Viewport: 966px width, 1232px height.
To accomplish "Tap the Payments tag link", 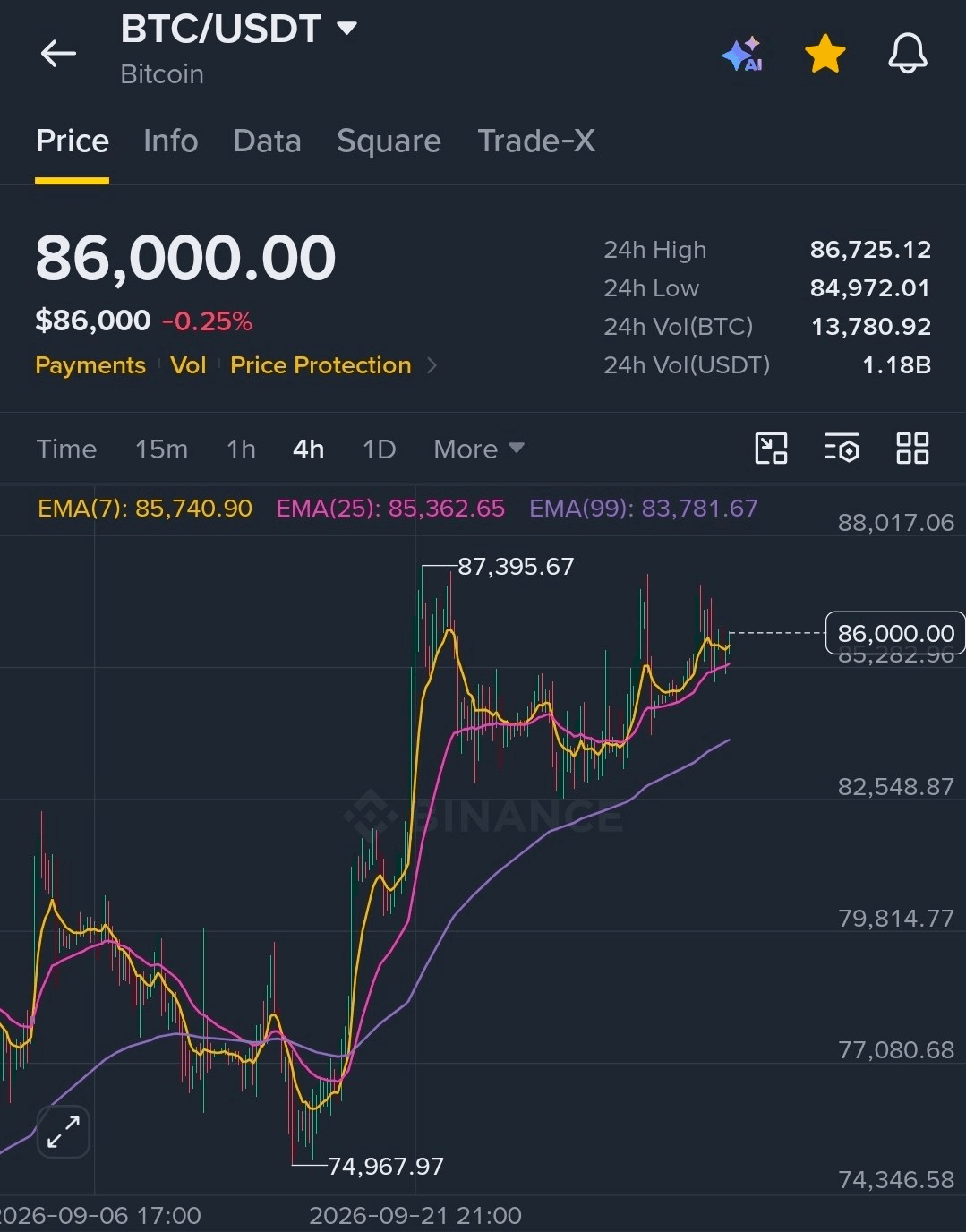I will pos(90,365).
